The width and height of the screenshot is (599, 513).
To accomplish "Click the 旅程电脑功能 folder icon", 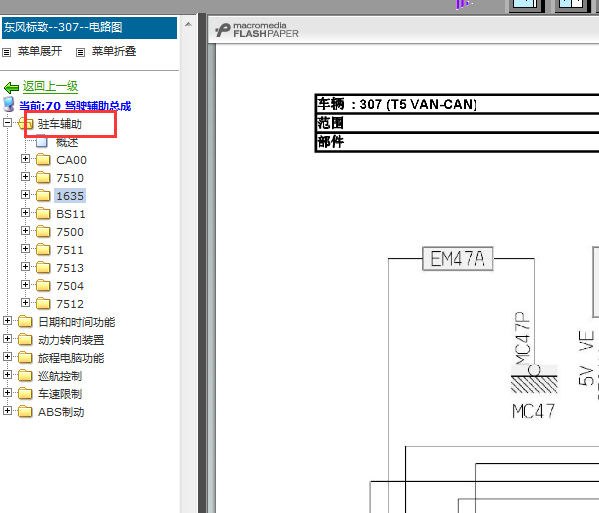I will tap(25, 357).
